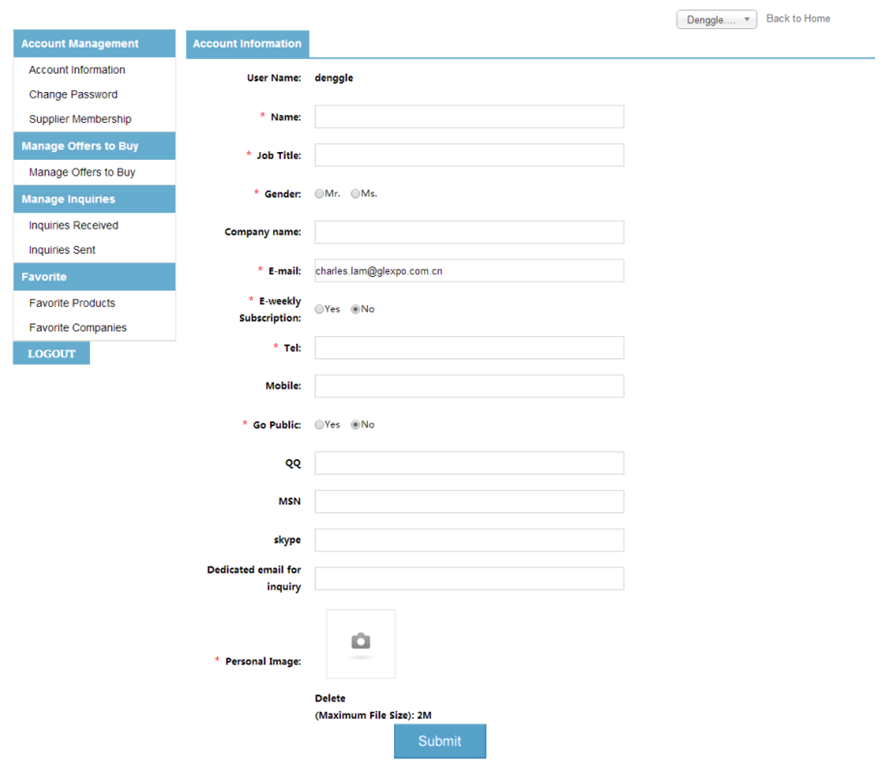Open Manage Offers to Buy sidebar link
Screen dimensions: 886x771
point(82,172)
